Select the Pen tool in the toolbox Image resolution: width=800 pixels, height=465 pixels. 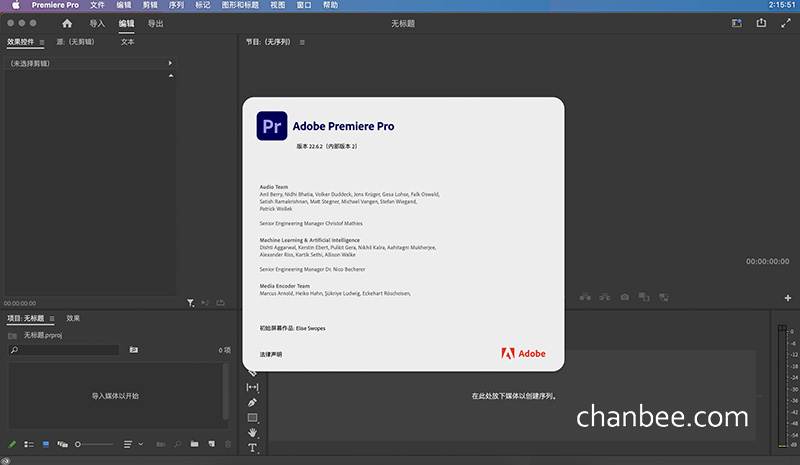tap(252, 402)
